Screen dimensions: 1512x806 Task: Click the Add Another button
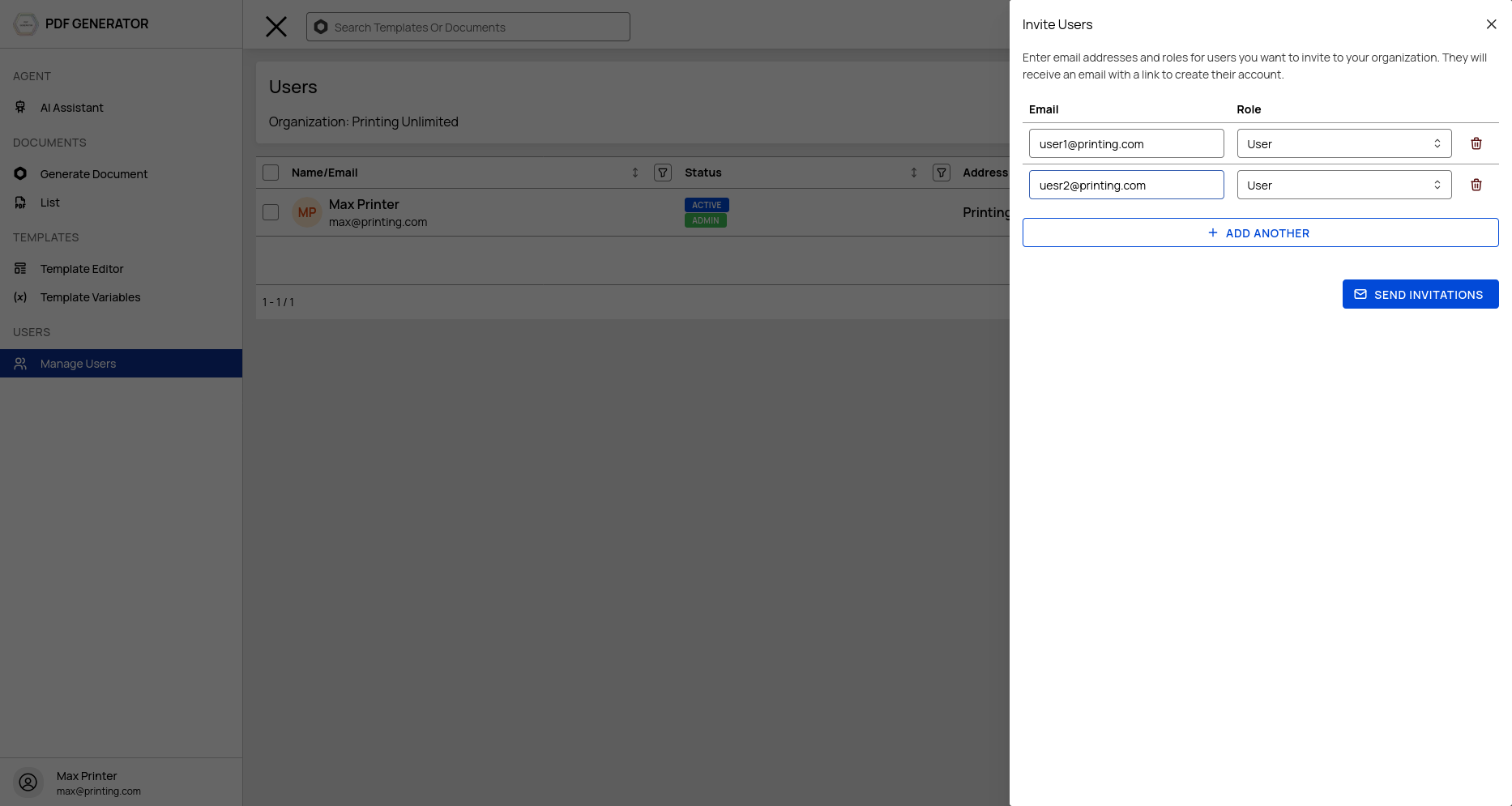(x=1260, y=232)
